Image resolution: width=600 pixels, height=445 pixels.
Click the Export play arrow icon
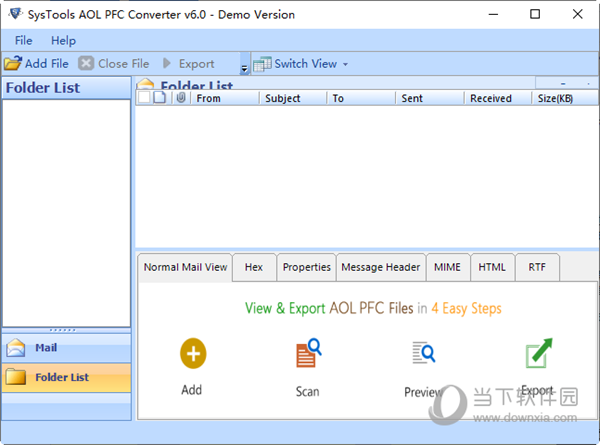click(166, 63)
